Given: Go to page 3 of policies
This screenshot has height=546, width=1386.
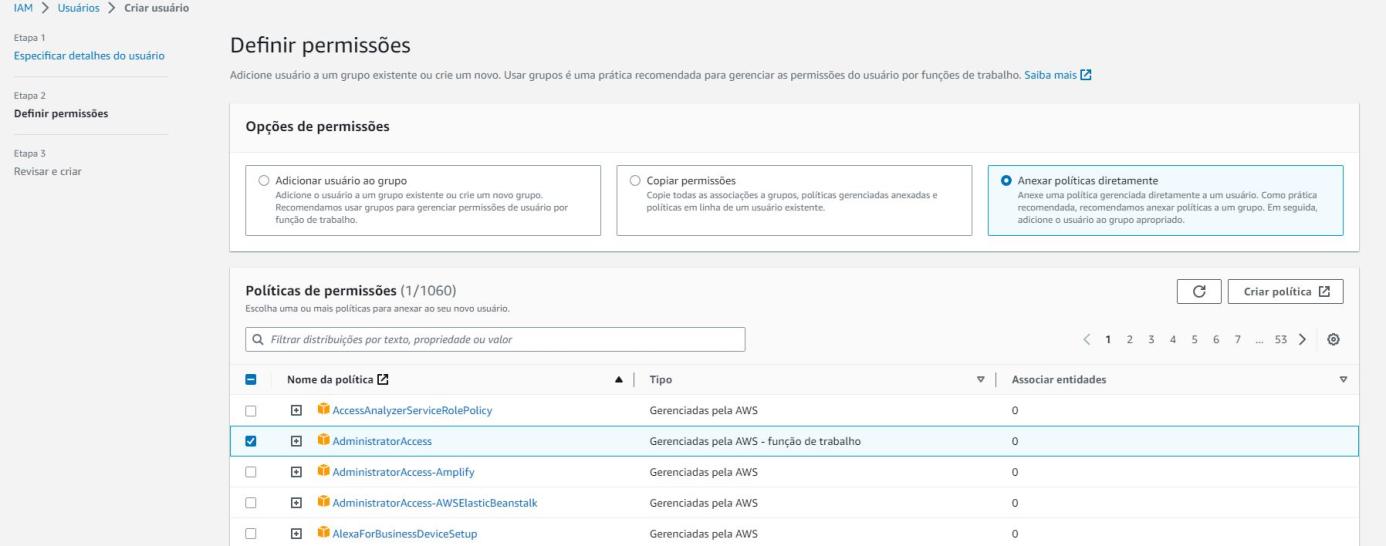Looking at the screenshot, I should coord(1152,340).
